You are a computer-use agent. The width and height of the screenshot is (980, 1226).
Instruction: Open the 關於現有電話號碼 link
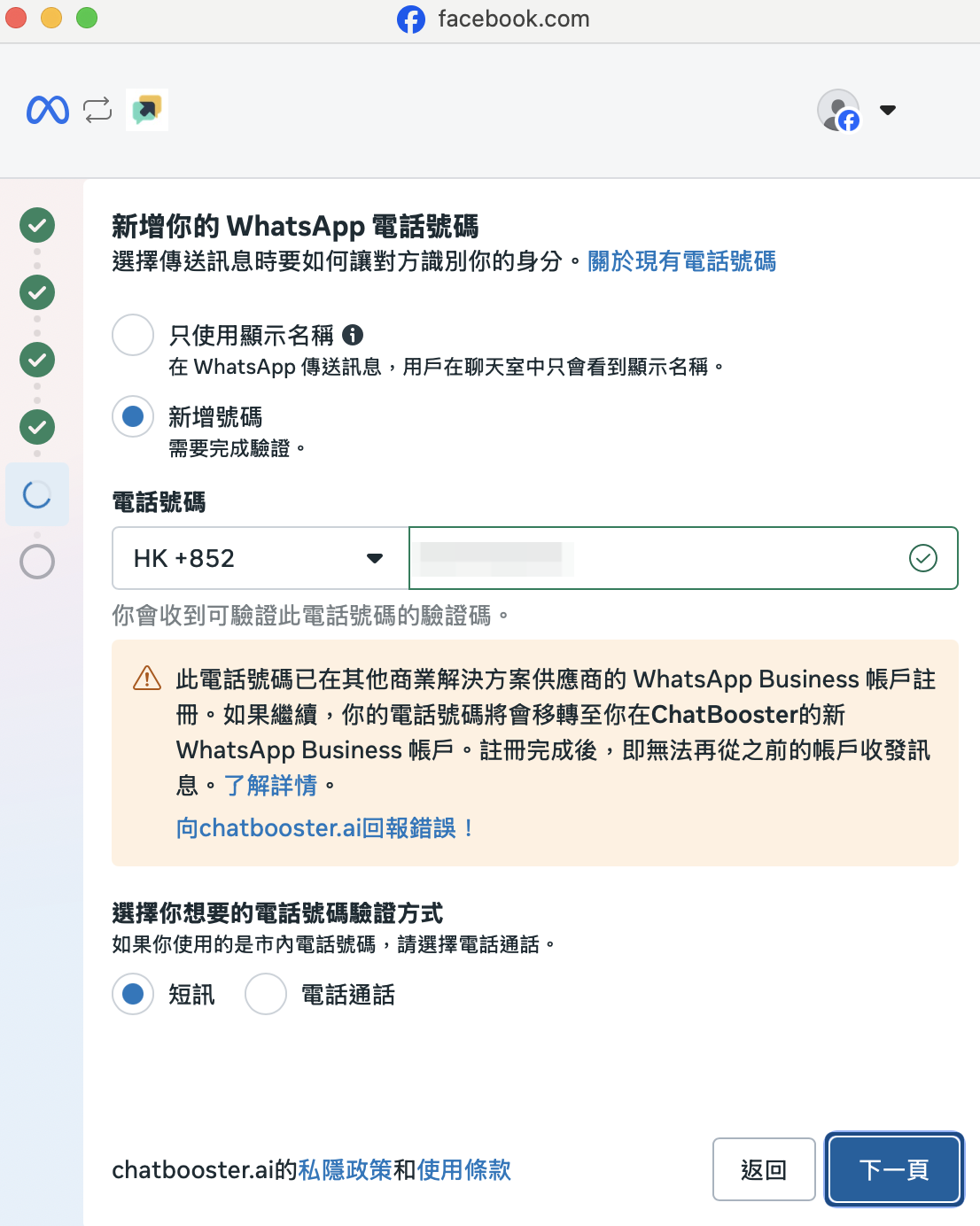[x=681, y=261]
